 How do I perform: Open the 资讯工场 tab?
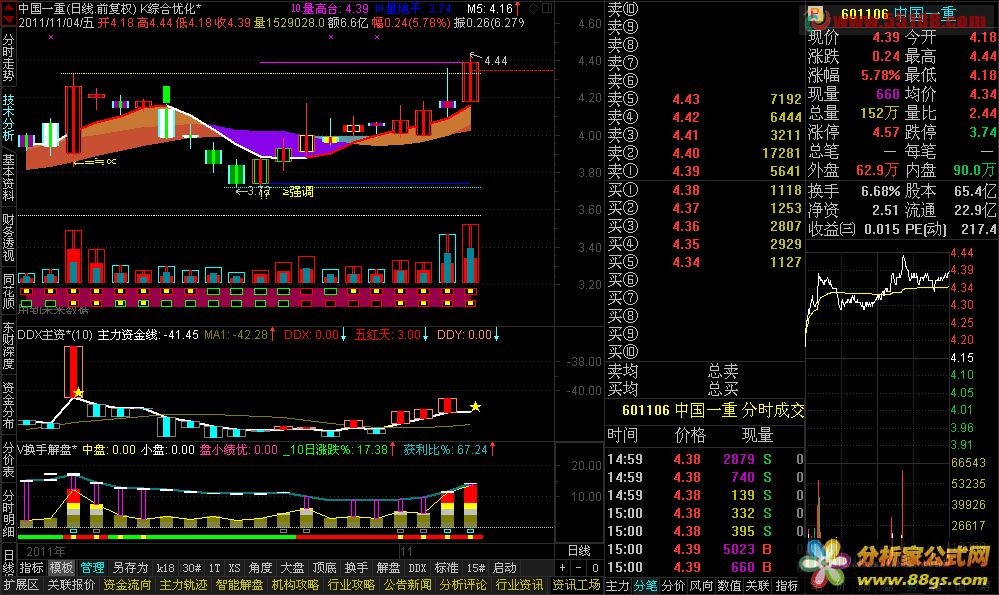click(x=576, y=585)
